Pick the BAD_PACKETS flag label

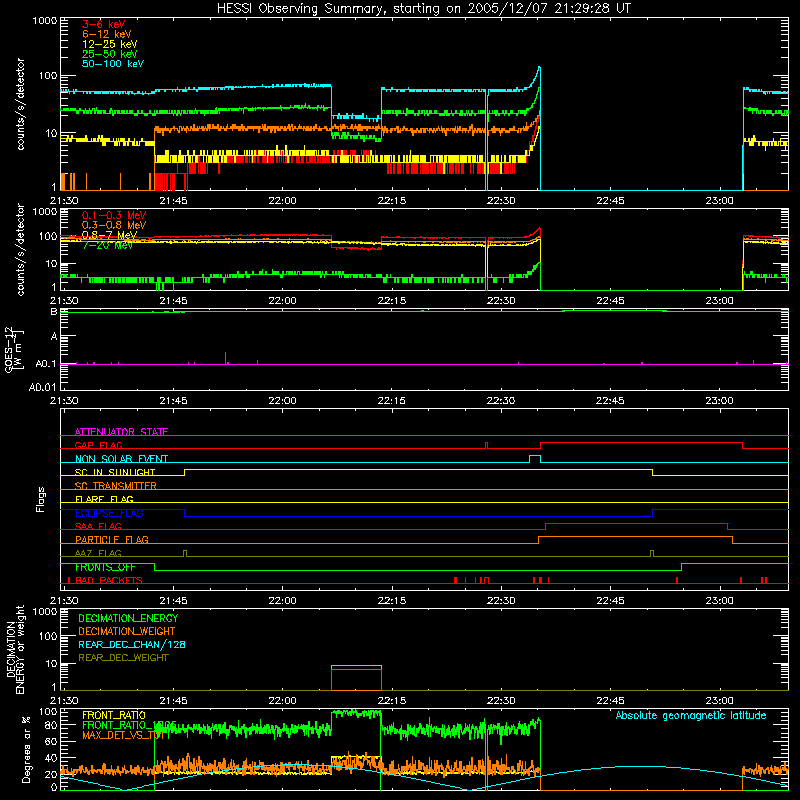pyautogui.click(x=108, y=580)
